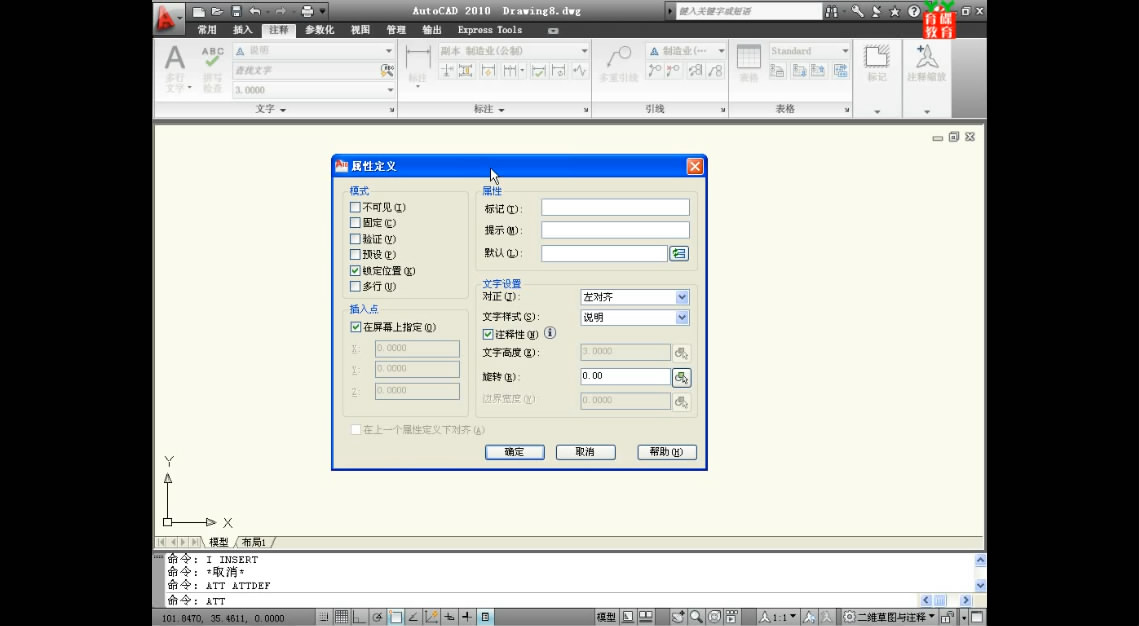This screenshot has height=626, width=1139.
Task: Enable the 不可见 (Invisible) checkbox
Action: 355,208
